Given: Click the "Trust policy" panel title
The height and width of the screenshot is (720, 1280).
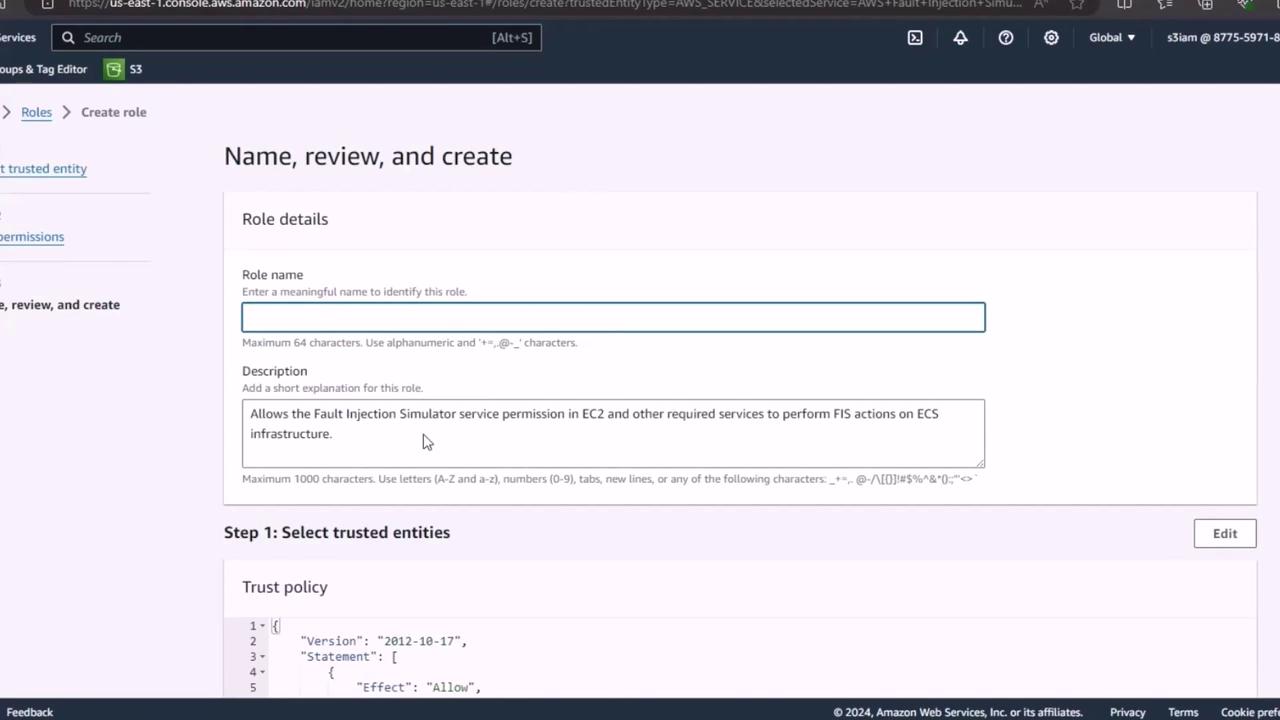Looking at the screenshot, I should click(x=285, y=587).
